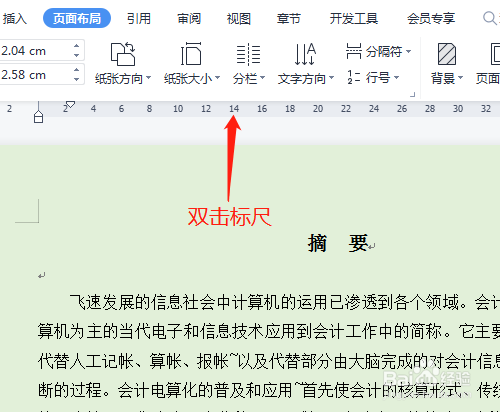Increase the 2.58 cm margin value
The image size is (500, 412).
click(x=77, y=69)
